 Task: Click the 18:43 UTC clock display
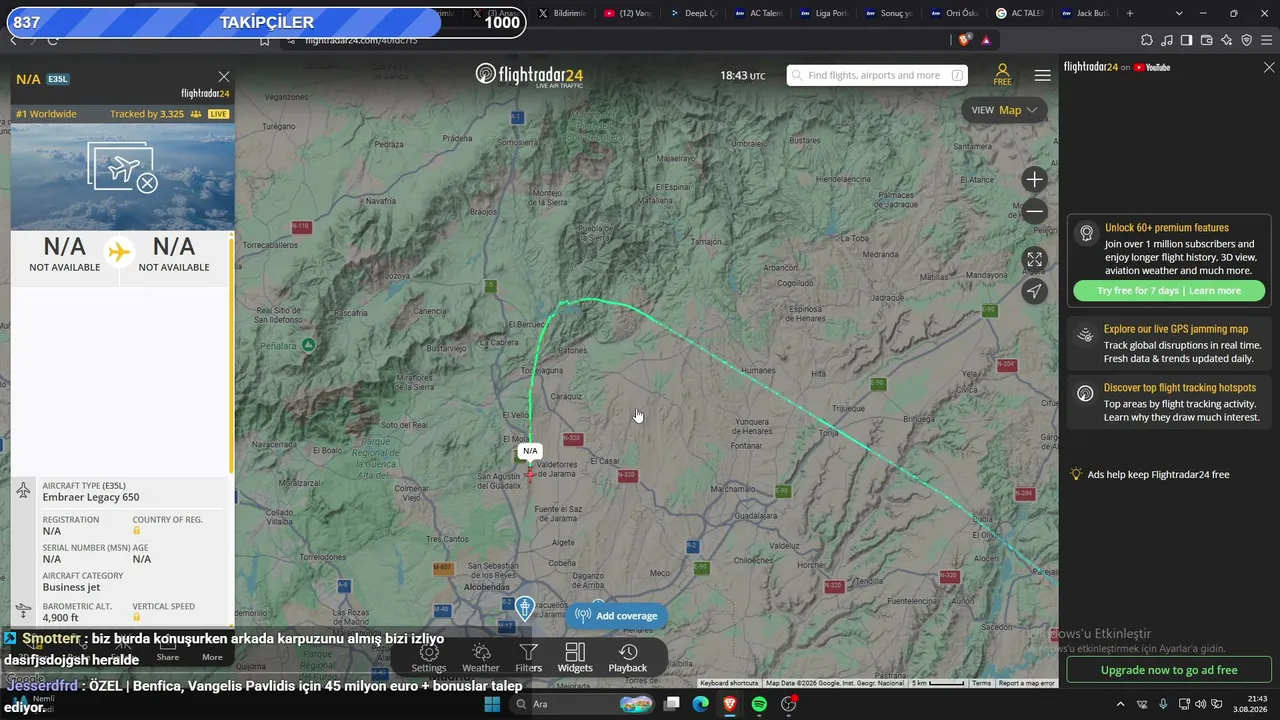point(743,76)
